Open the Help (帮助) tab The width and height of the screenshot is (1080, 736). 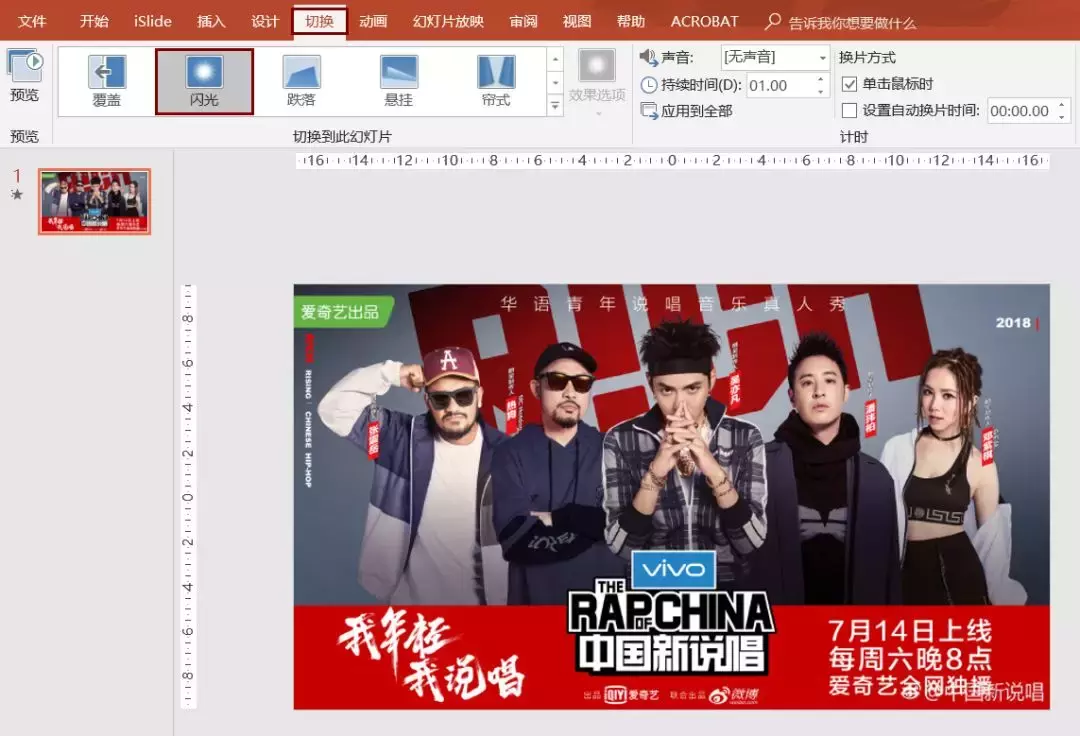630,21
